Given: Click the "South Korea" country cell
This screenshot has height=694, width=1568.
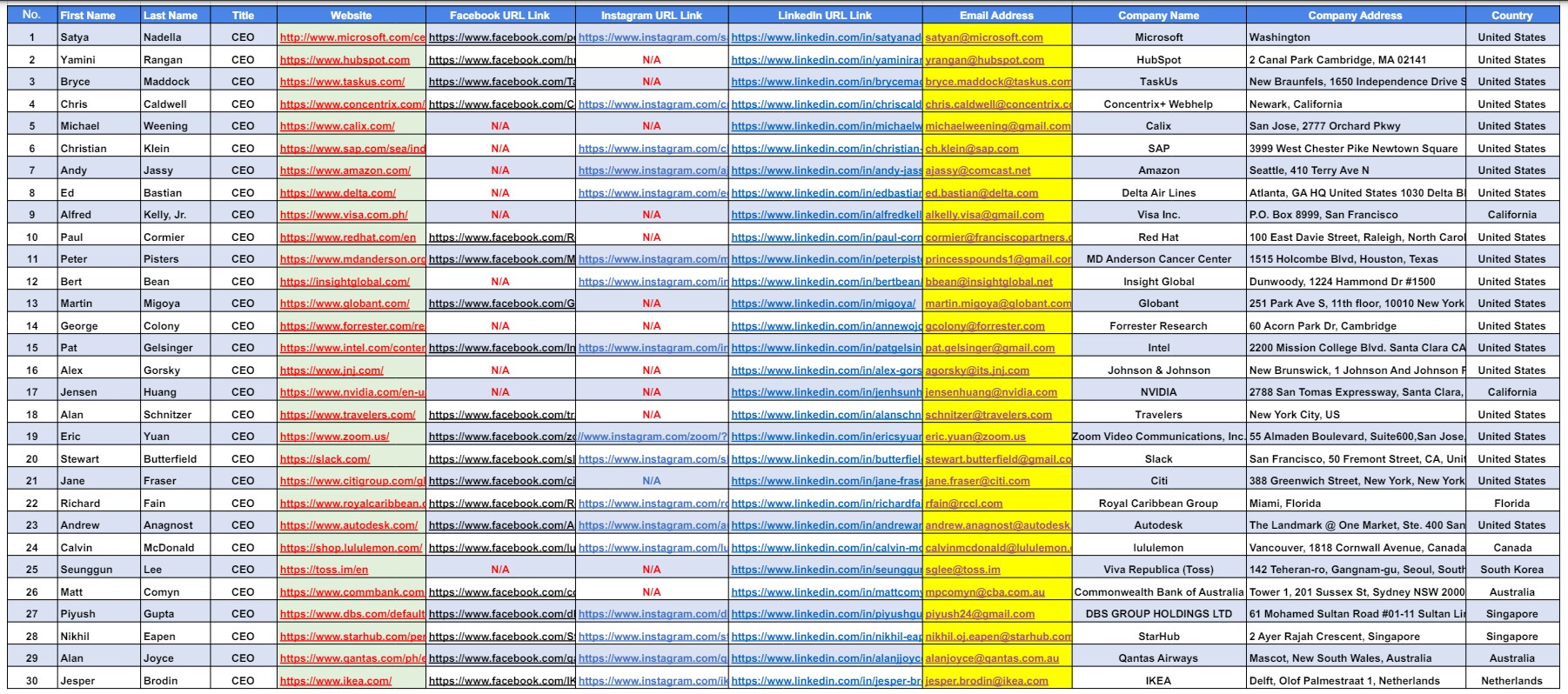Looking at the screenshot, I should pos(1512,570).
